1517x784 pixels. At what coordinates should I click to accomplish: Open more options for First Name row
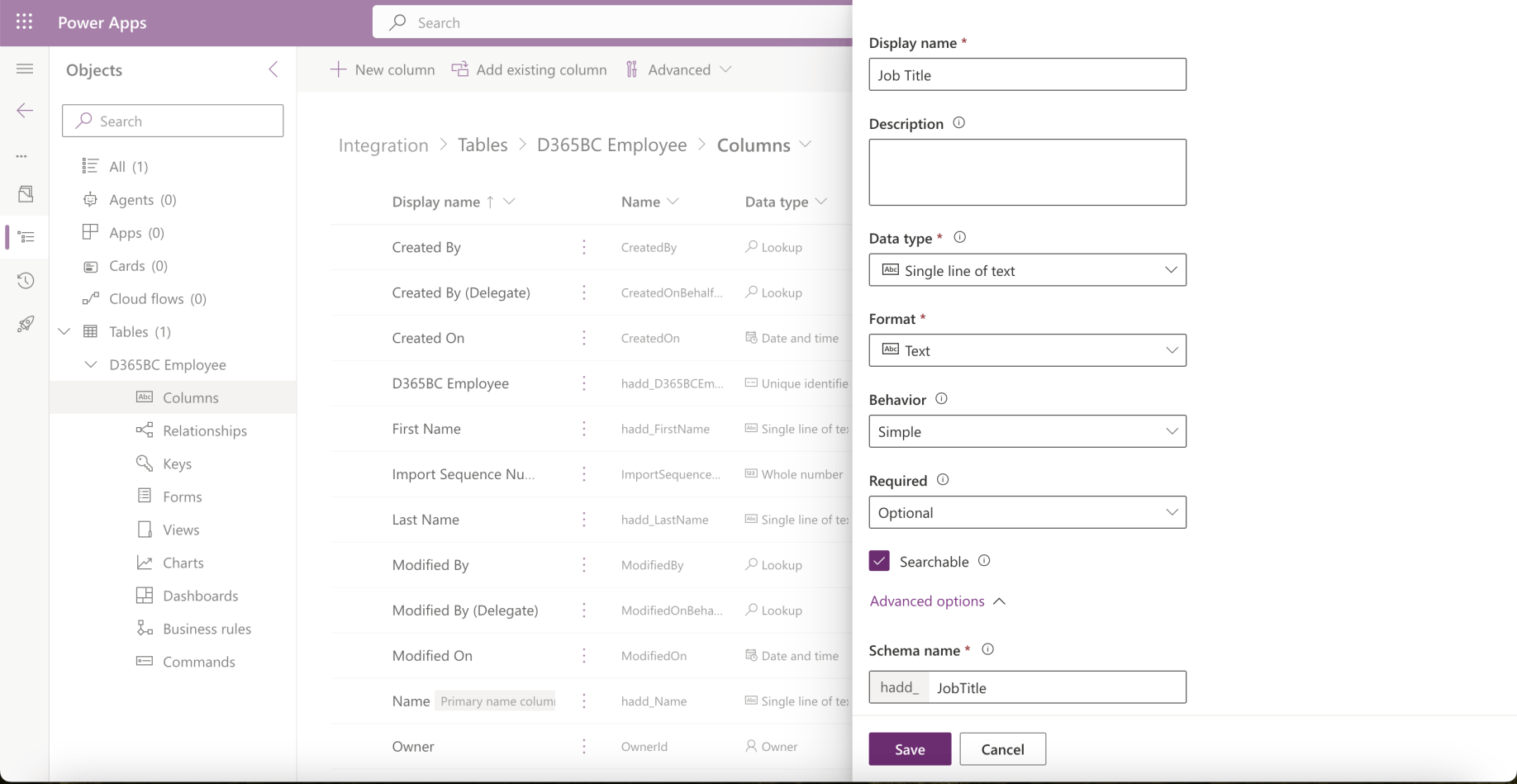pyautogui.click(x=584, y=429)
